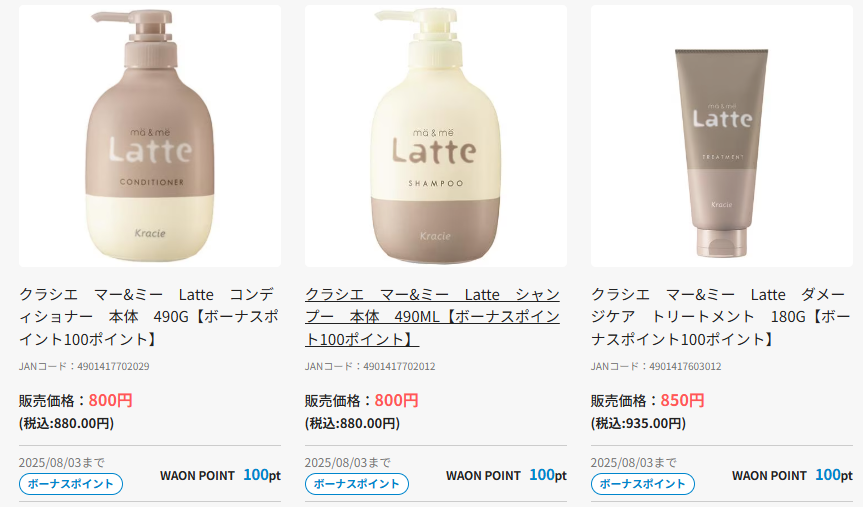Select ボーナスポイント badge under the conditioner
This screenshot has height=507, width=863.
[71, 484]
